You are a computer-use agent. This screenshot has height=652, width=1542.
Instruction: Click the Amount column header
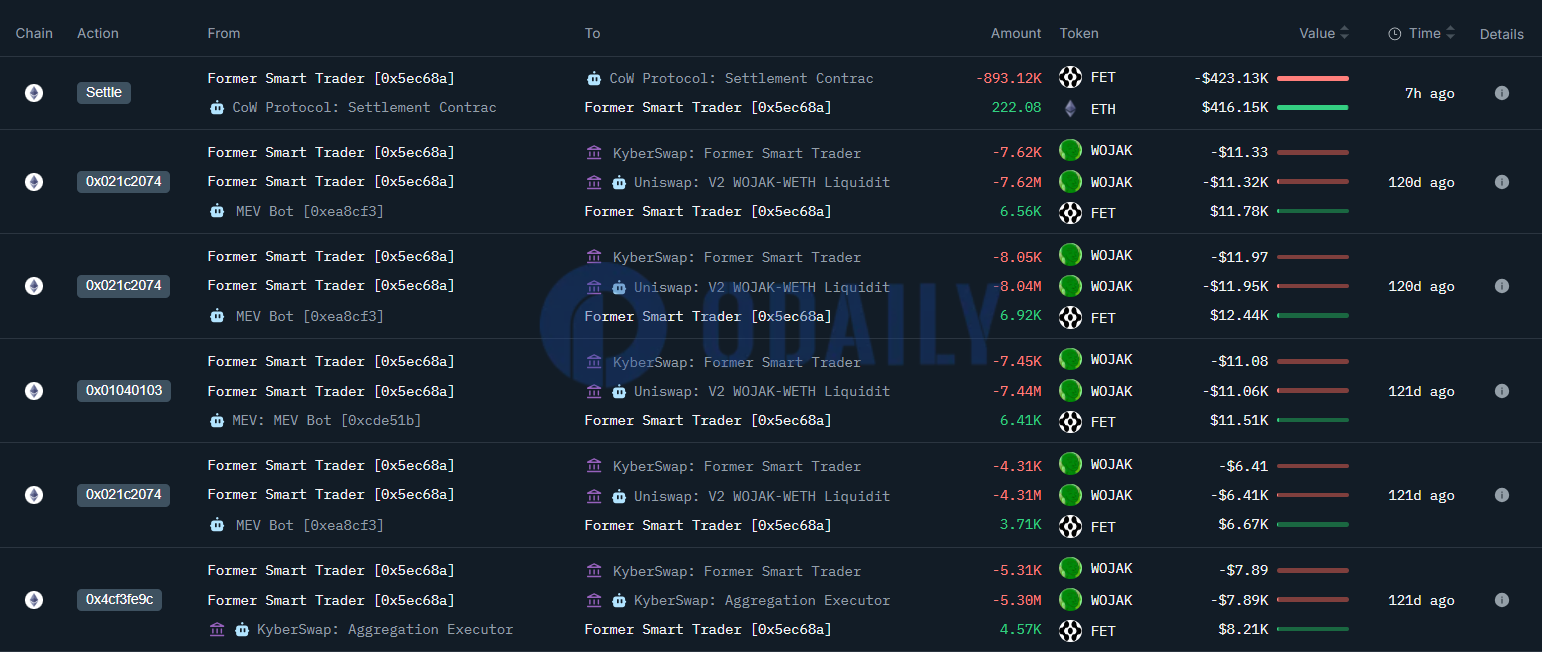tap(1016, 33)
